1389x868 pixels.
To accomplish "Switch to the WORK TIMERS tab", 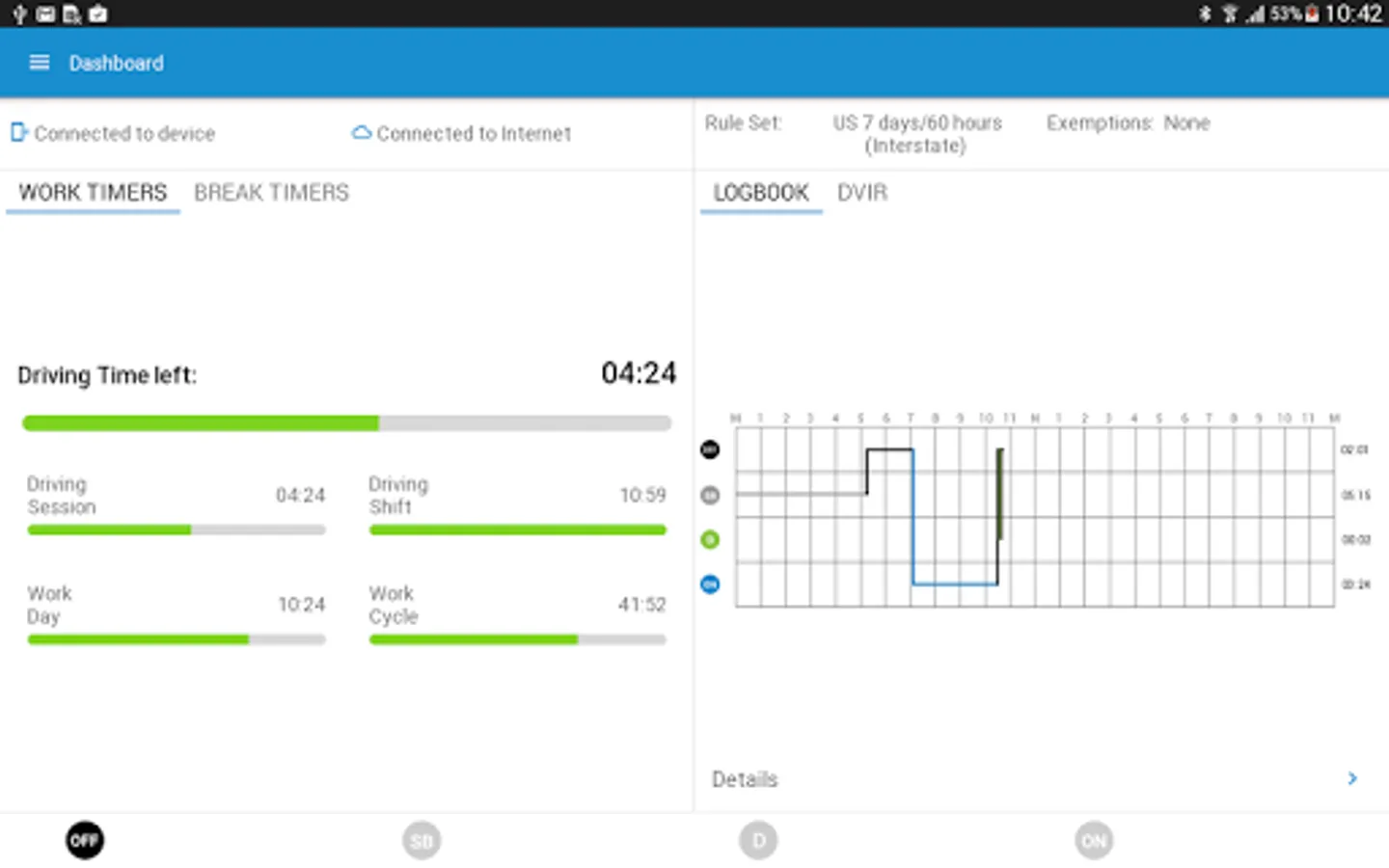I will [93, 193].
